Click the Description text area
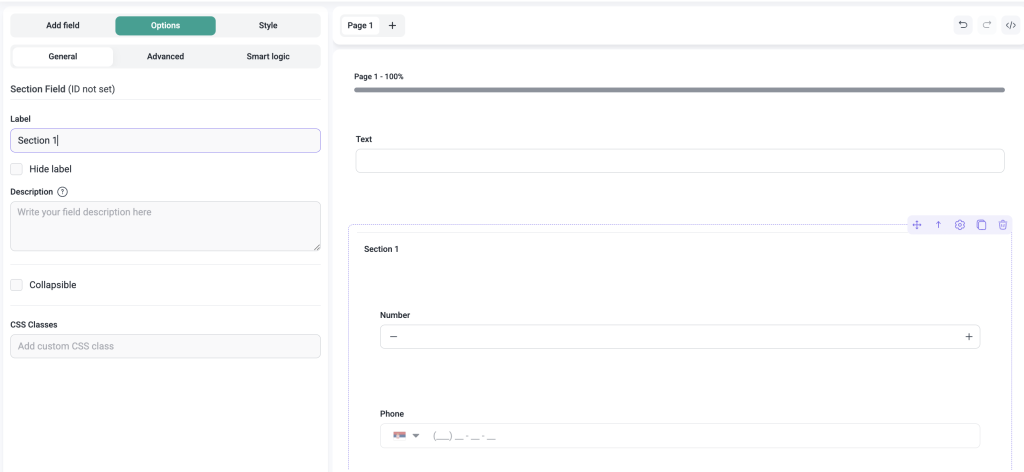 click(x=165, y=226)
